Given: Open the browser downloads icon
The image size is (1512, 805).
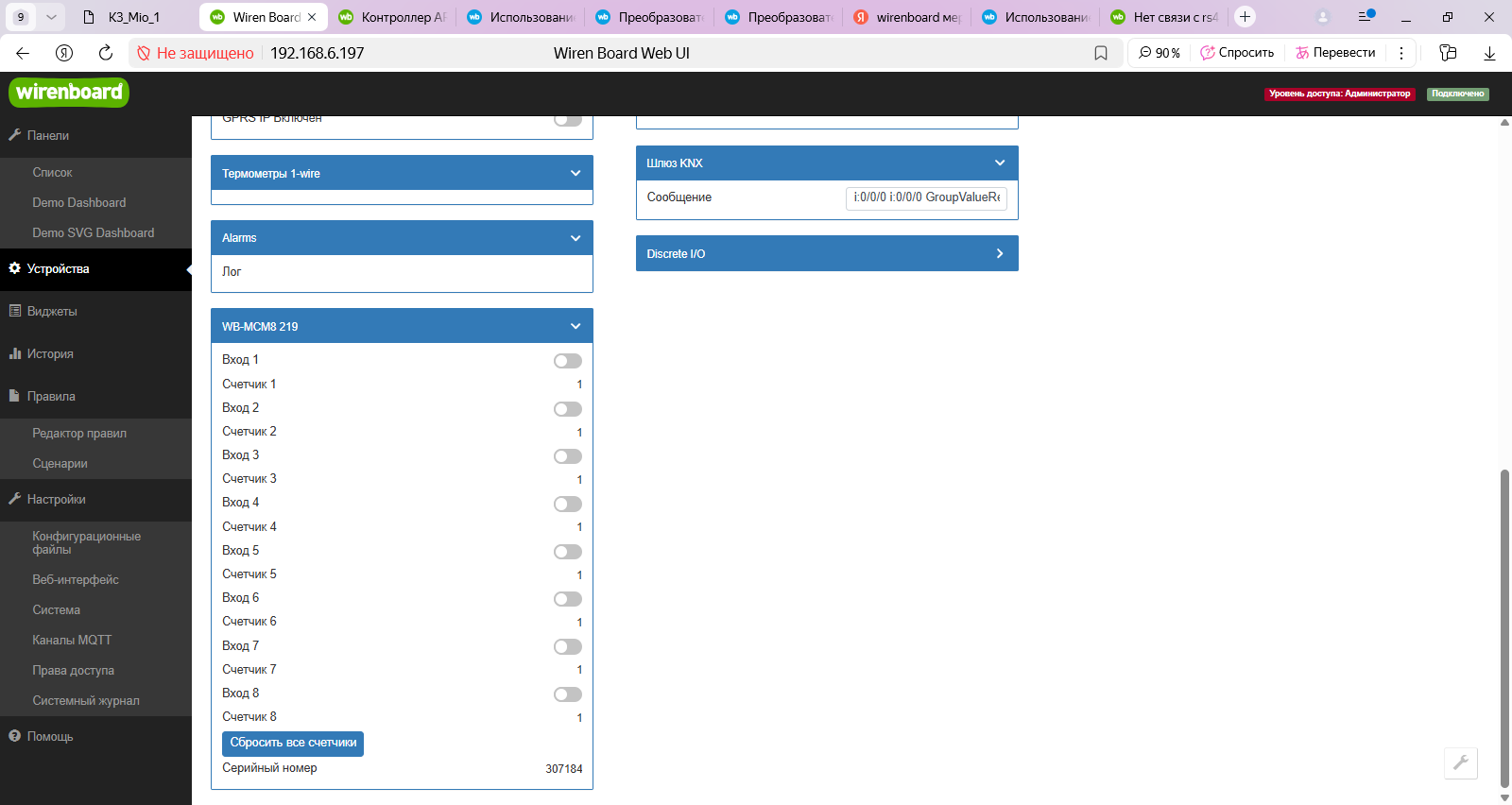Looking at the screenshot, I should click(x=1489, y=53).
